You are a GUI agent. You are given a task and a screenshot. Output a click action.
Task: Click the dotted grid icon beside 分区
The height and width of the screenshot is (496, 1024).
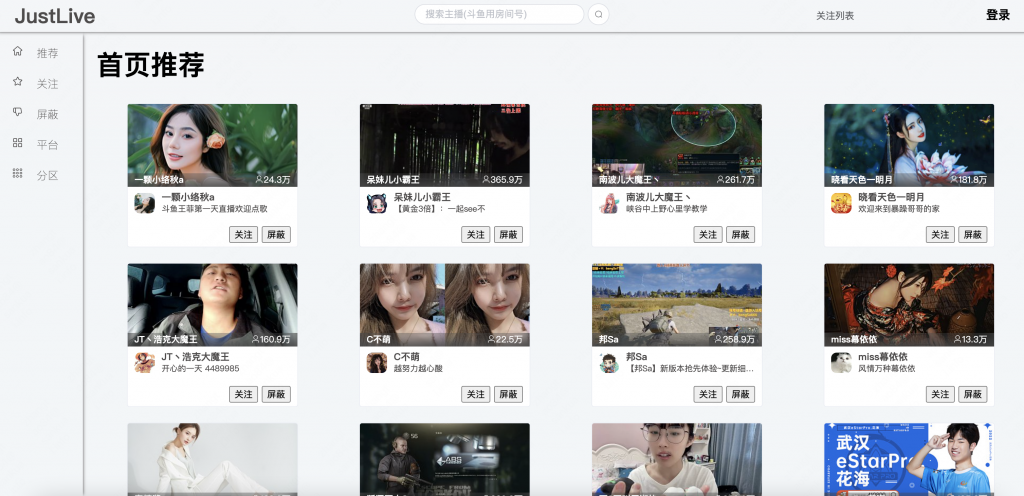[18, 173]
